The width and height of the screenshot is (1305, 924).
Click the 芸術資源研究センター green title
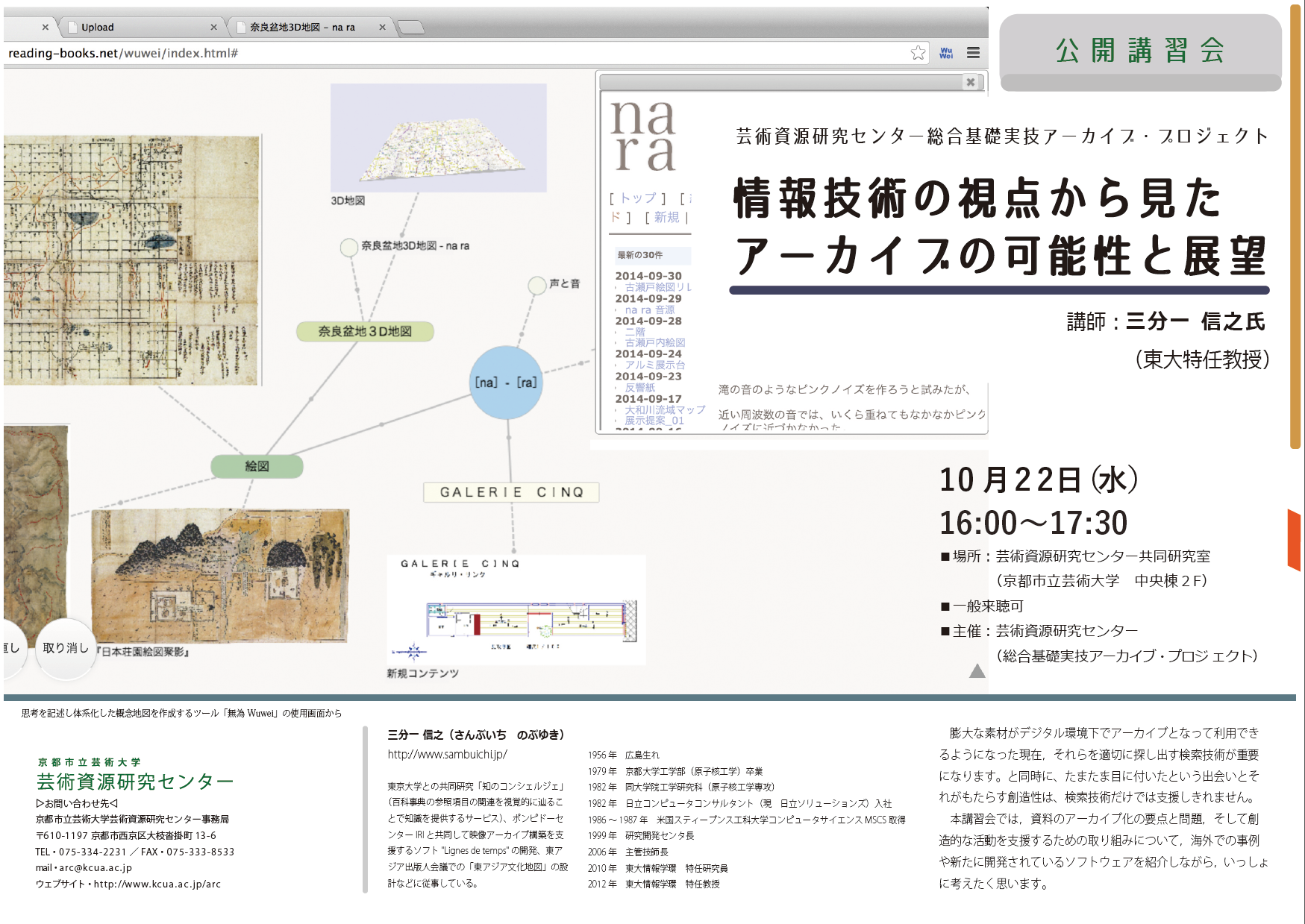(x=135, y=782)
